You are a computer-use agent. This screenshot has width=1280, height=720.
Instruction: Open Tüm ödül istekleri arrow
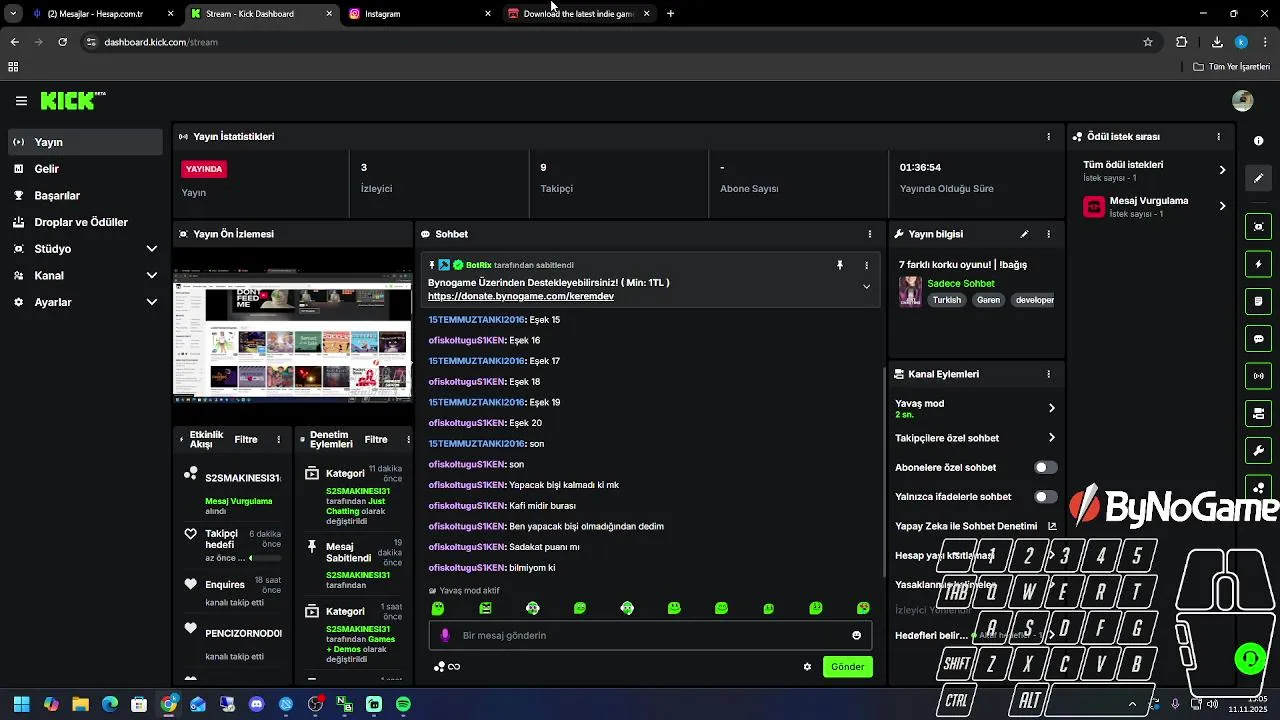[1222, 170]
